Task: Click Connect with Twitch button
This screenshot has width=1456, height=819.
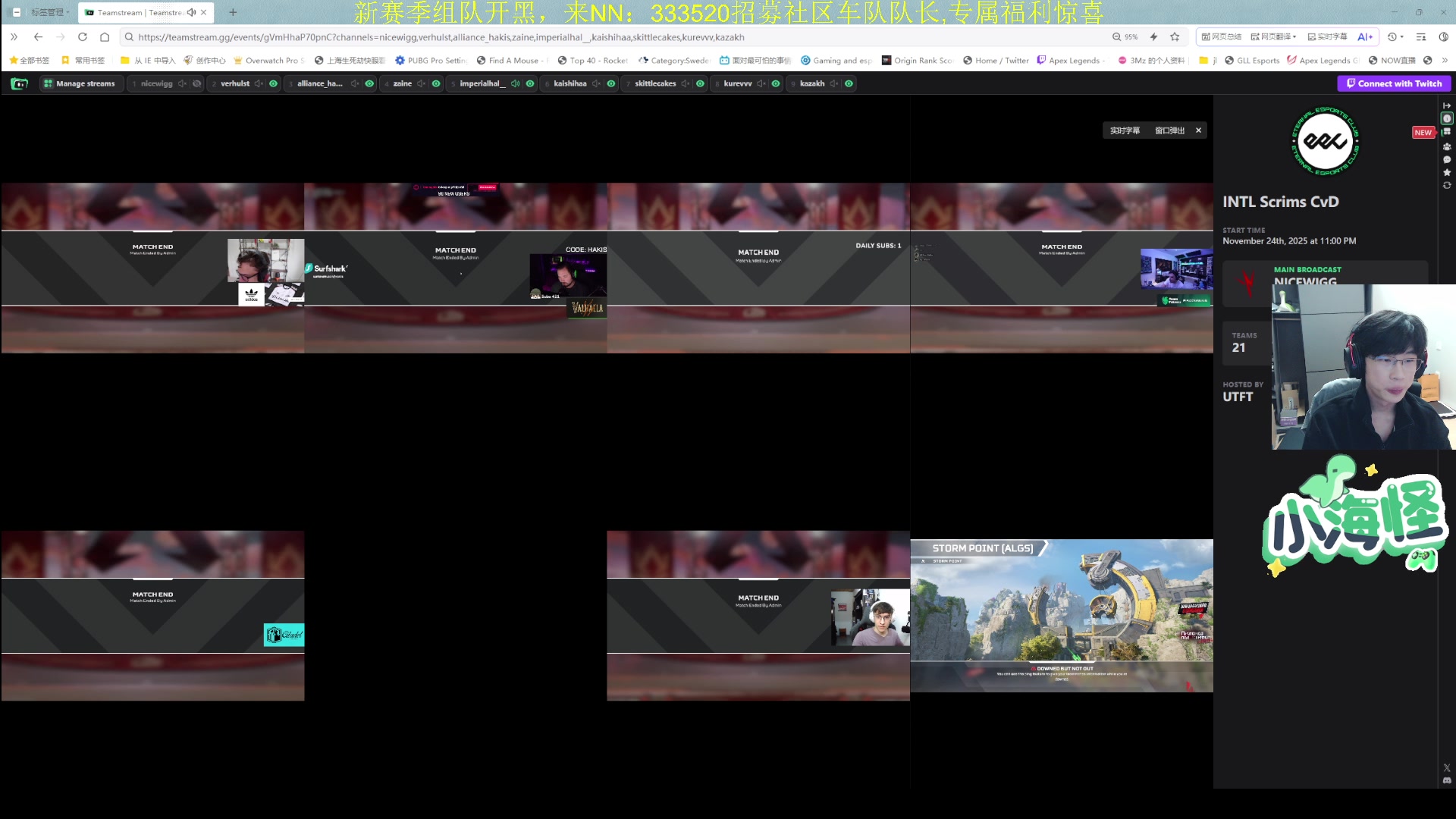Action: coord(1394,83)
